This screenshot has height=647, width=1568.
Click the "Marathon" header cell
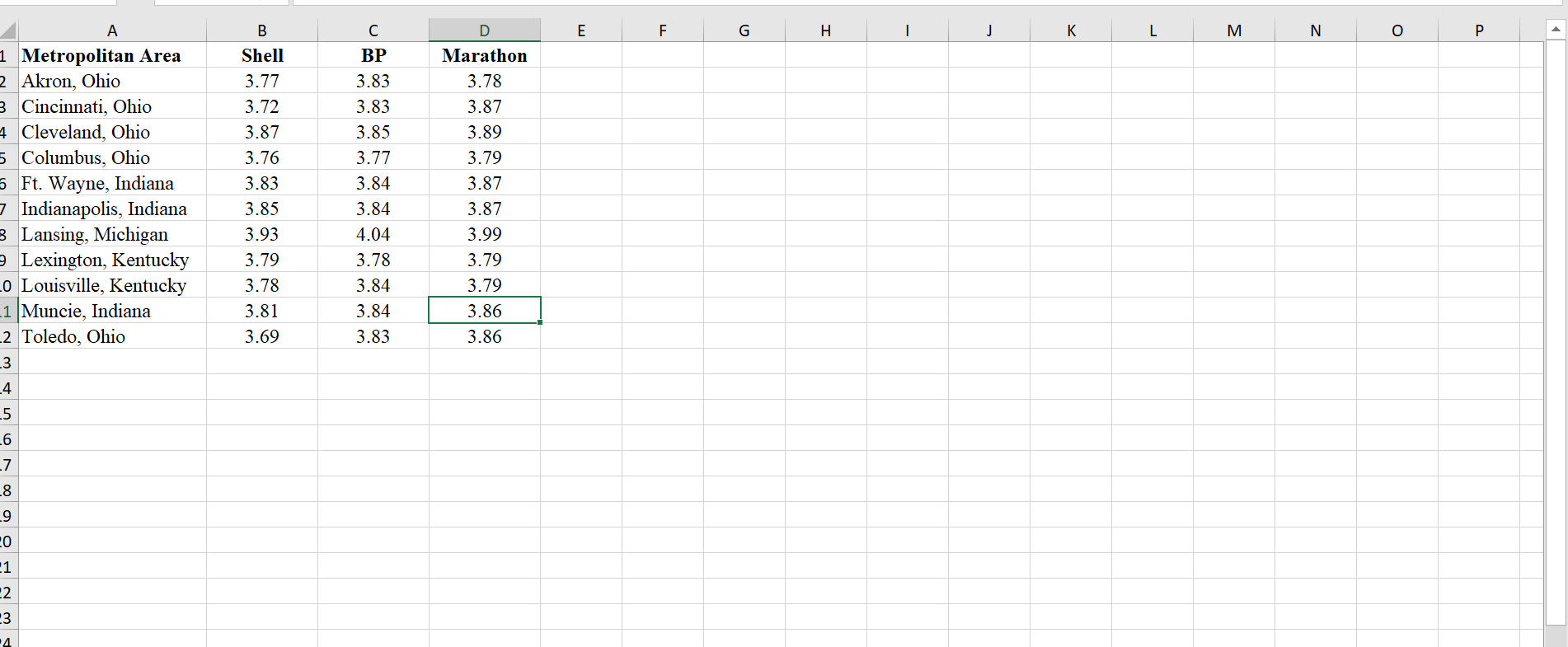click(485, 55)
